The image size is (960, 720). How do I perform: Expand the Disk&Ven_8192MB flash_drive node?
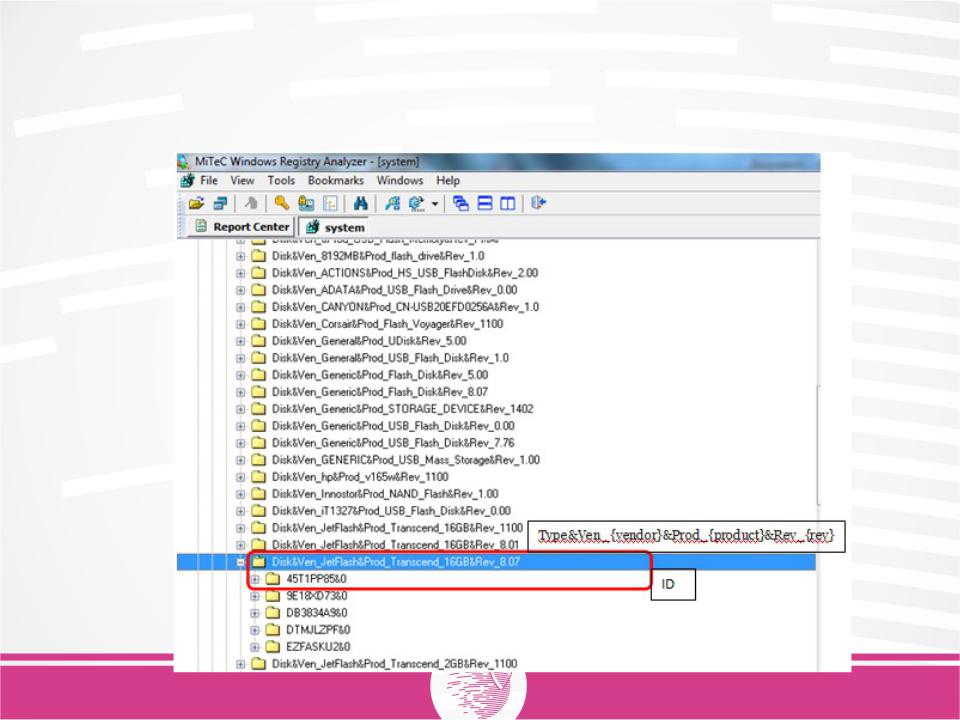coord(241,256)
